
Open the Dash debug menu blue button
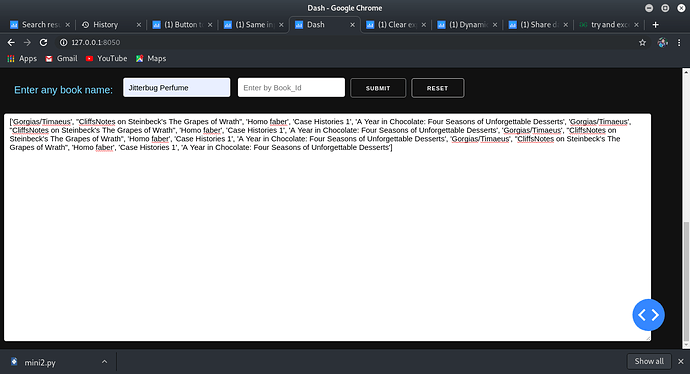[x=649, y=315]
